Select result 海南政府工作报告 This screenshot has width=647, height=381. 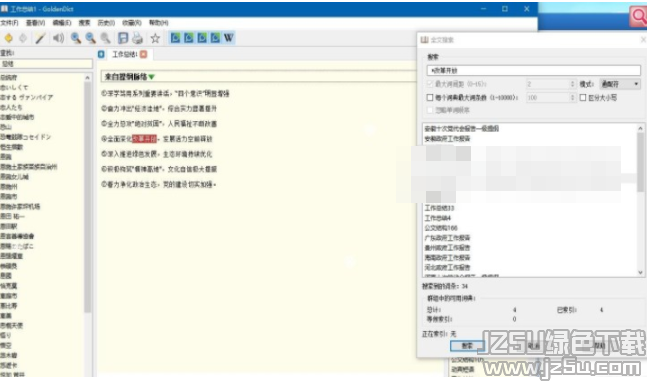[x=447, y=258]
